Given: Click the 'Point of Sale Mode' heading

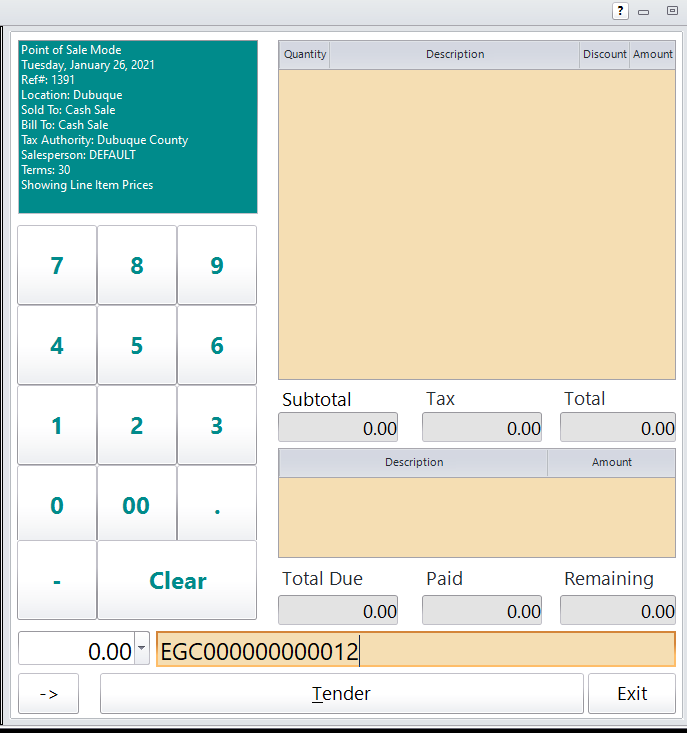Looking at the screenshot, I should tap(71, 50).
